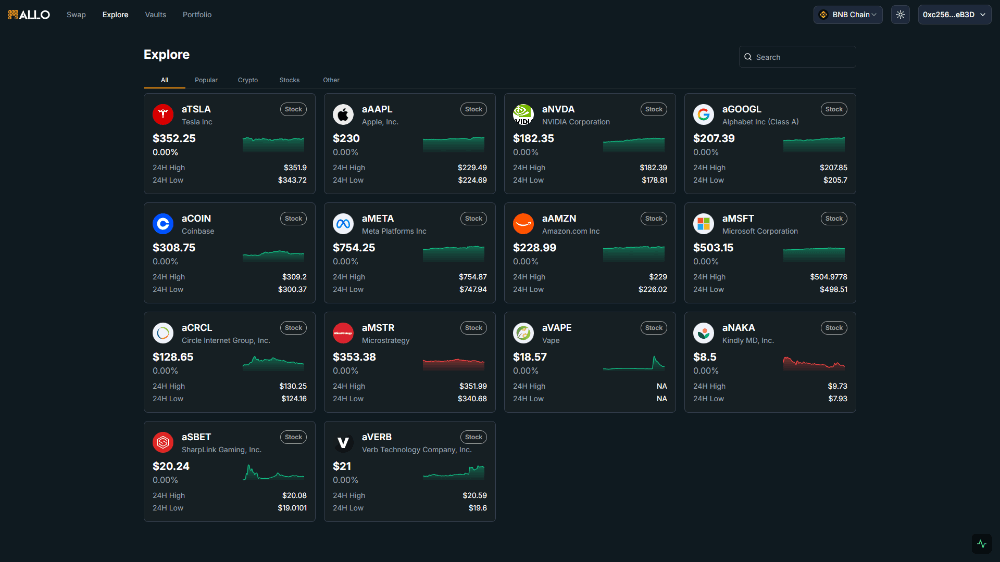The width and height of the screenshot is (1000, 562).
Task: Open the Vaults page from navigation
Action: click(x=156, y=15)
